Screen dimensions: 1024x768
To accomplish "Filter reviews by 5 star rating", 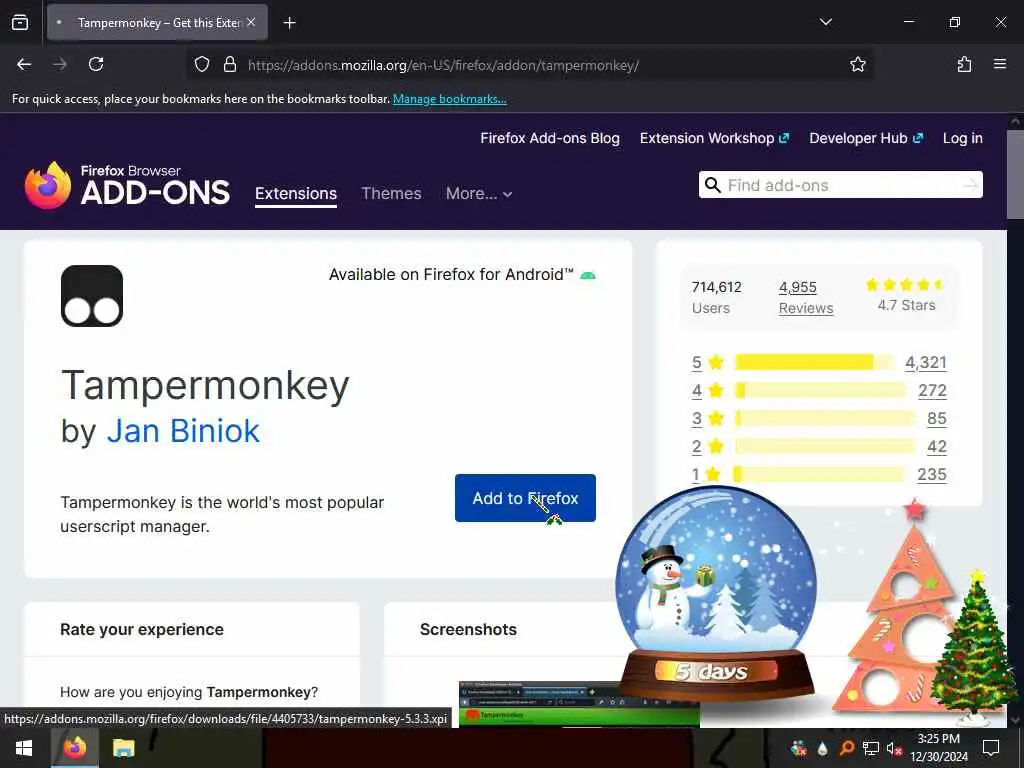I will click(708, 362).
